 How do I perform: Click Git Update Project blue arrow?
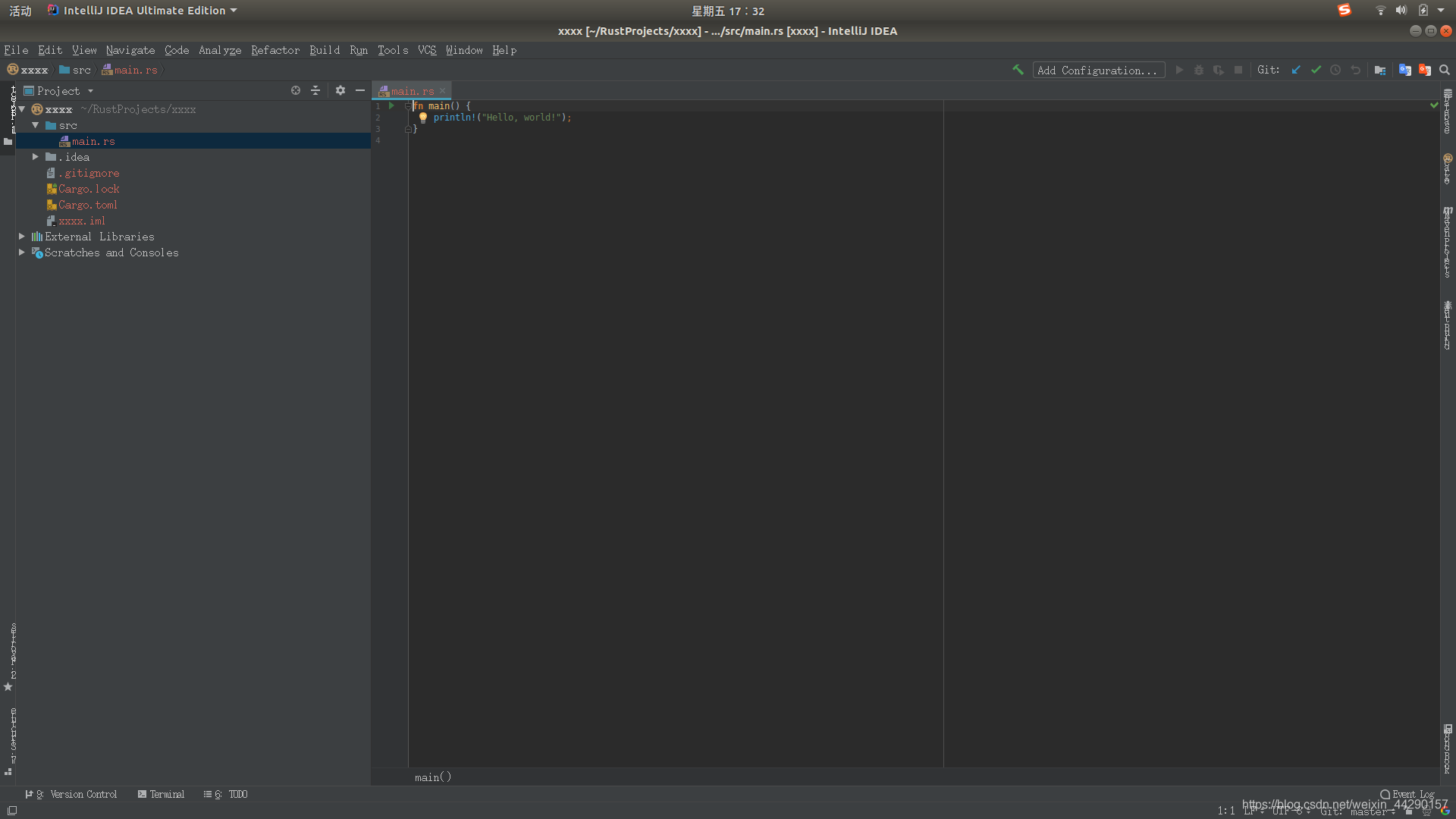tap(1296, 70)
